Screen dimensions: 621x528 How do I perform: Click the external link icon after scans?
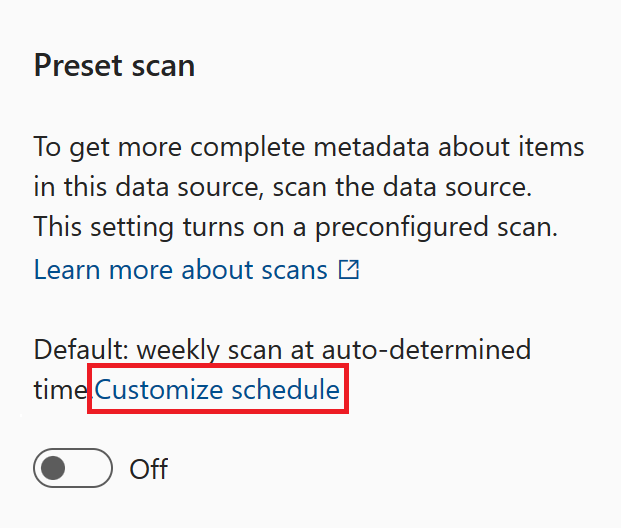point(349,269)
